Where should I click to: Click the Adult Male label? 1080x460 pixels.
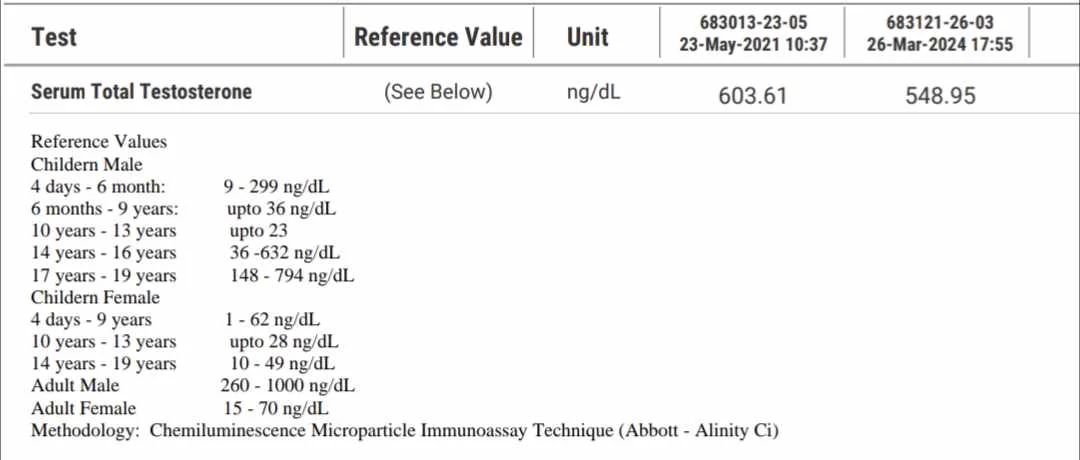[75, 386]
